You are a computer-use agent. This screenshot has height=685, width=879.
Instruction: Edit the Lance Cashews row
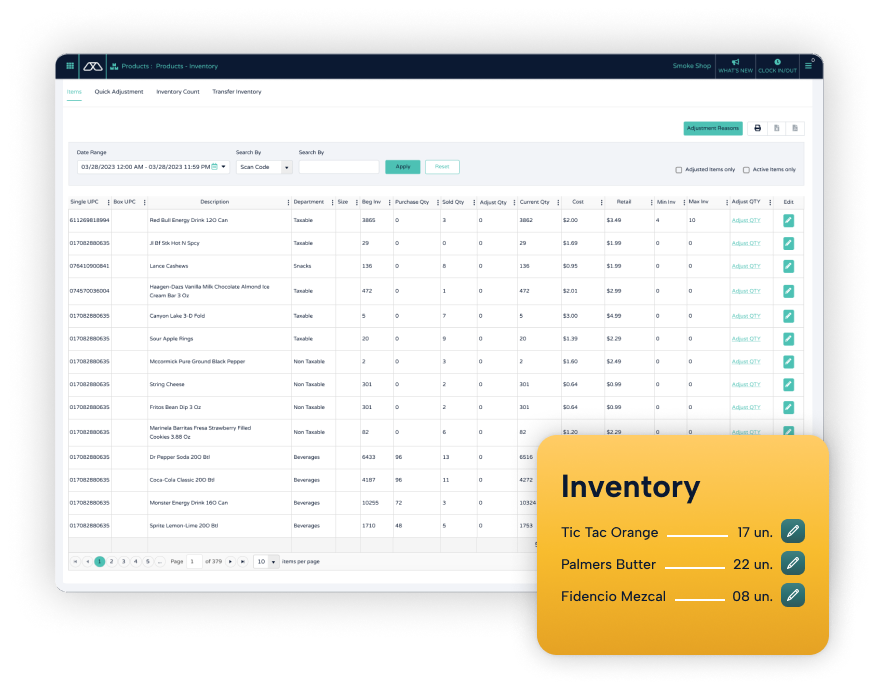click(x=788, y=266)
